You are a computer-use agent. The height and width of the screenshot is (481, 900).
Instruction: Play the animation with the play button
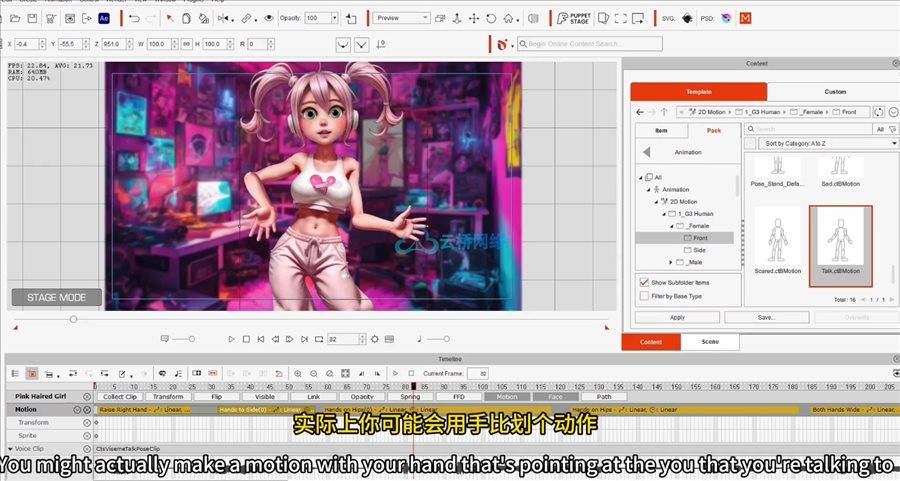coord(231,339)
